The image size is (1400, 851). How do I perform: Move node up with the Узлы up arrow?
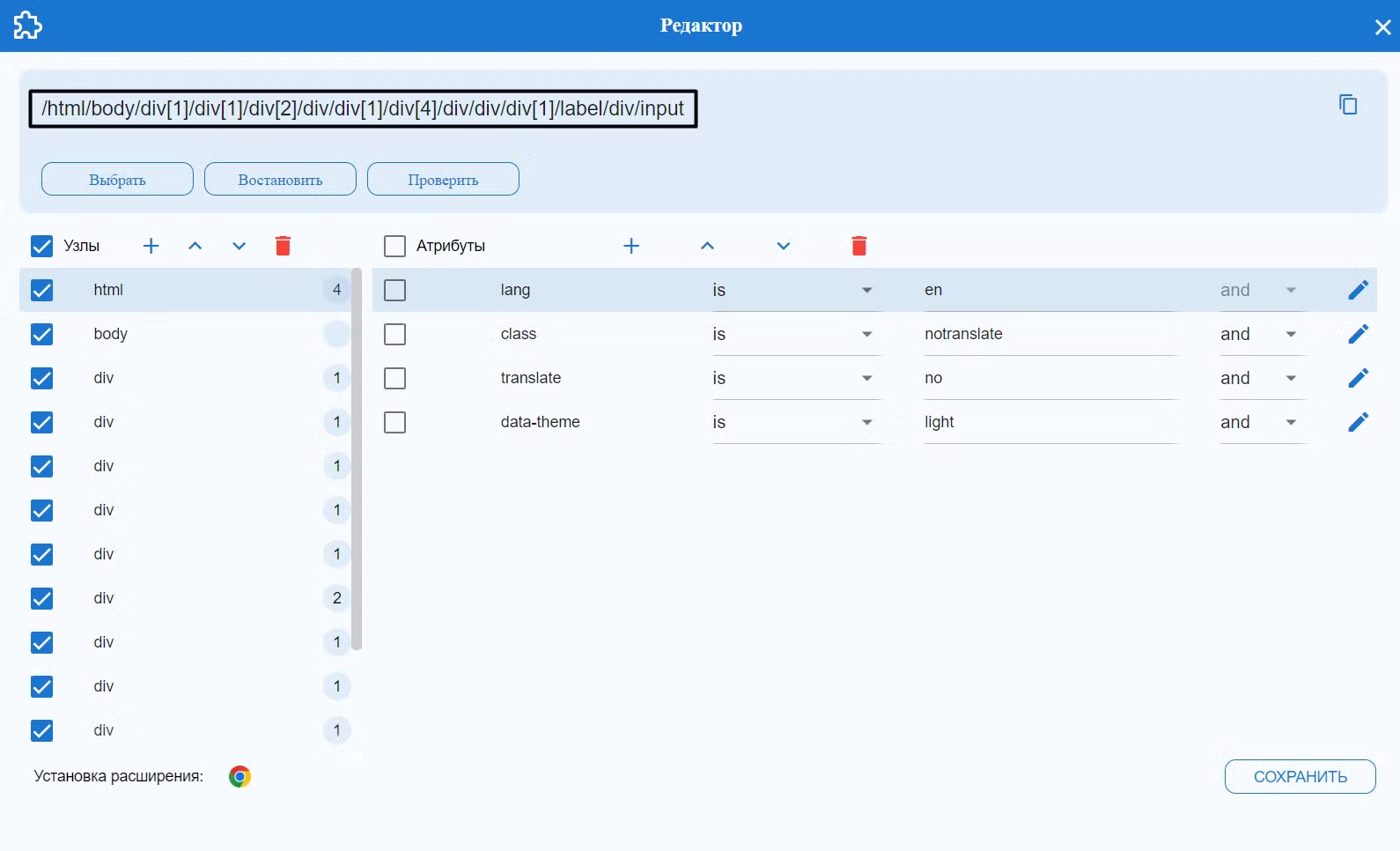(195, 246)
